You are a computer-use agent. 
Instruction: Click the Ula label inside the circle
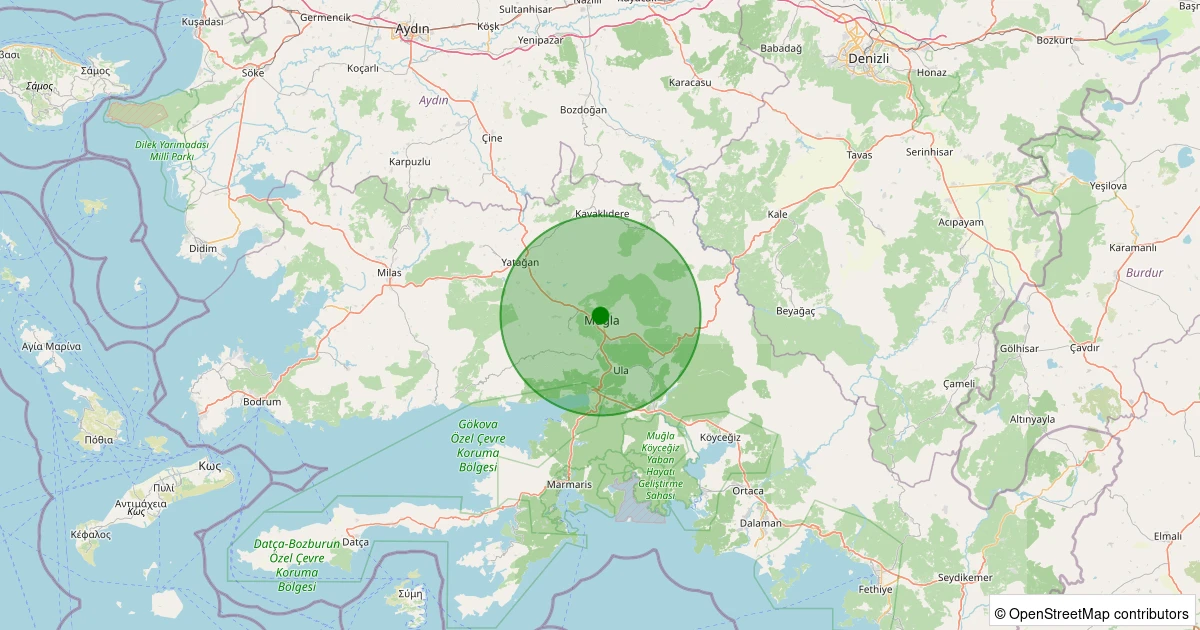[621, 370]
